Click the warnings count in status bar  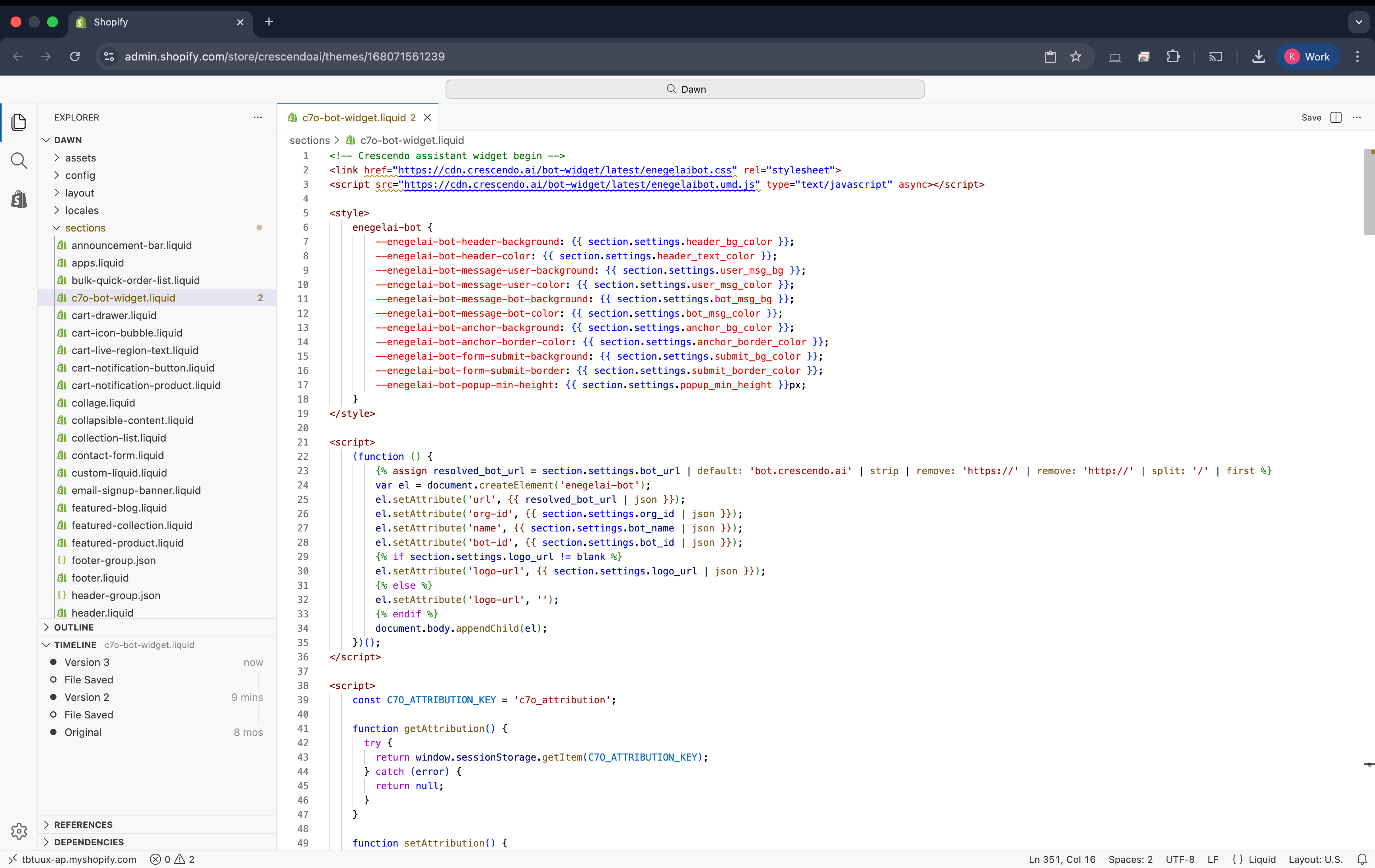[x=185, y=859]
